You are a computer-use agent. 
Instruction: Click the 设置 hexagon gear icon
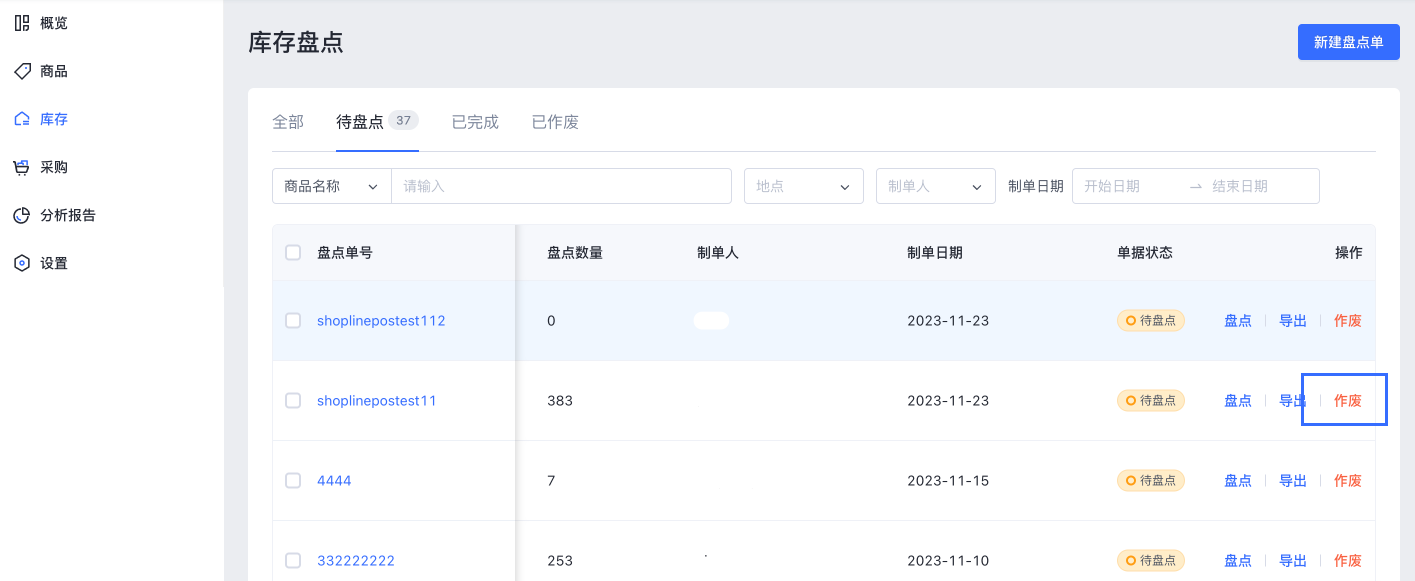[22, 263]
